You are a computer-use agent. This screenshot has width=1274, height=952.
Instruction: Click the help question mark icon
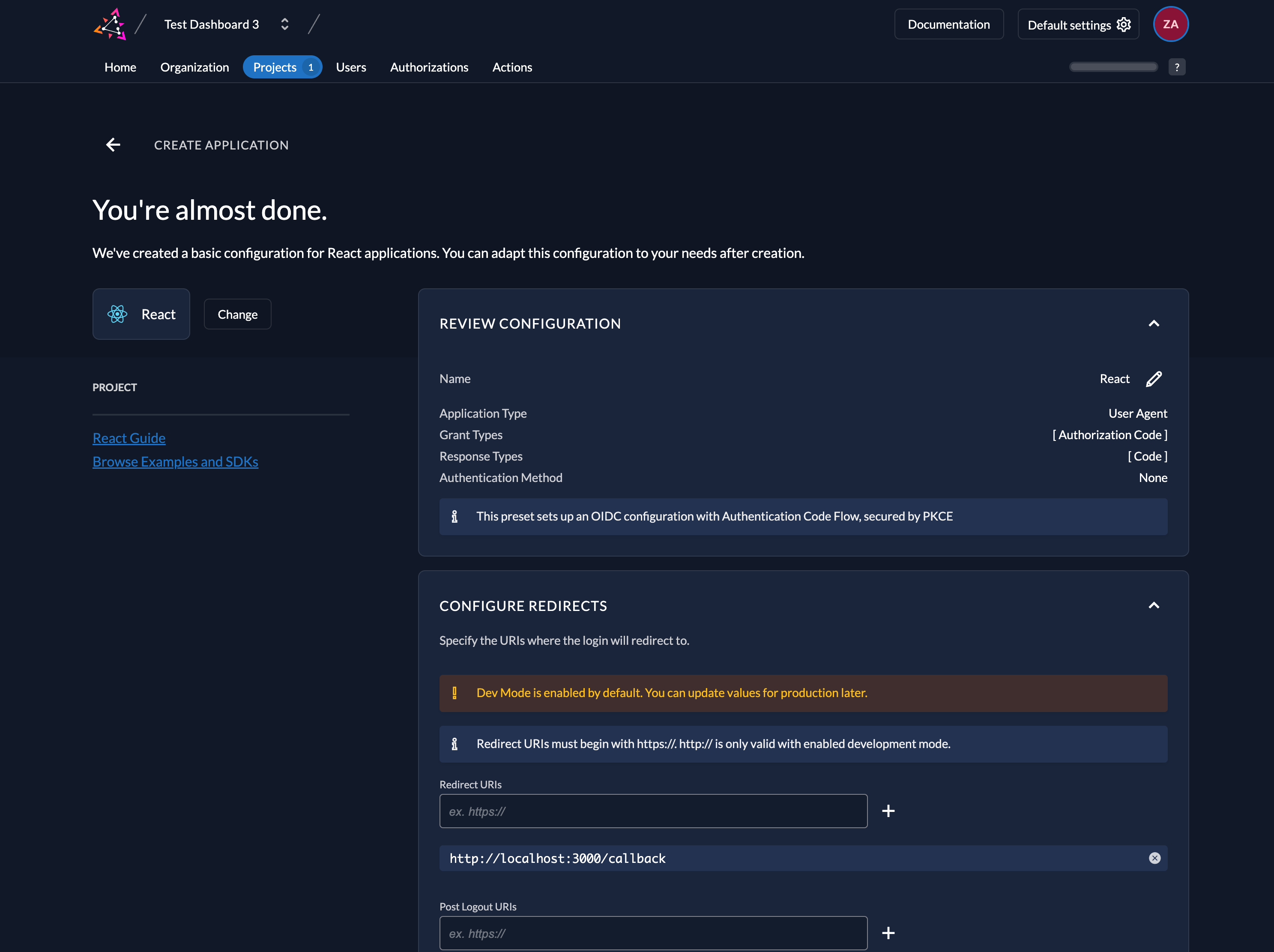click(1177, 67)
